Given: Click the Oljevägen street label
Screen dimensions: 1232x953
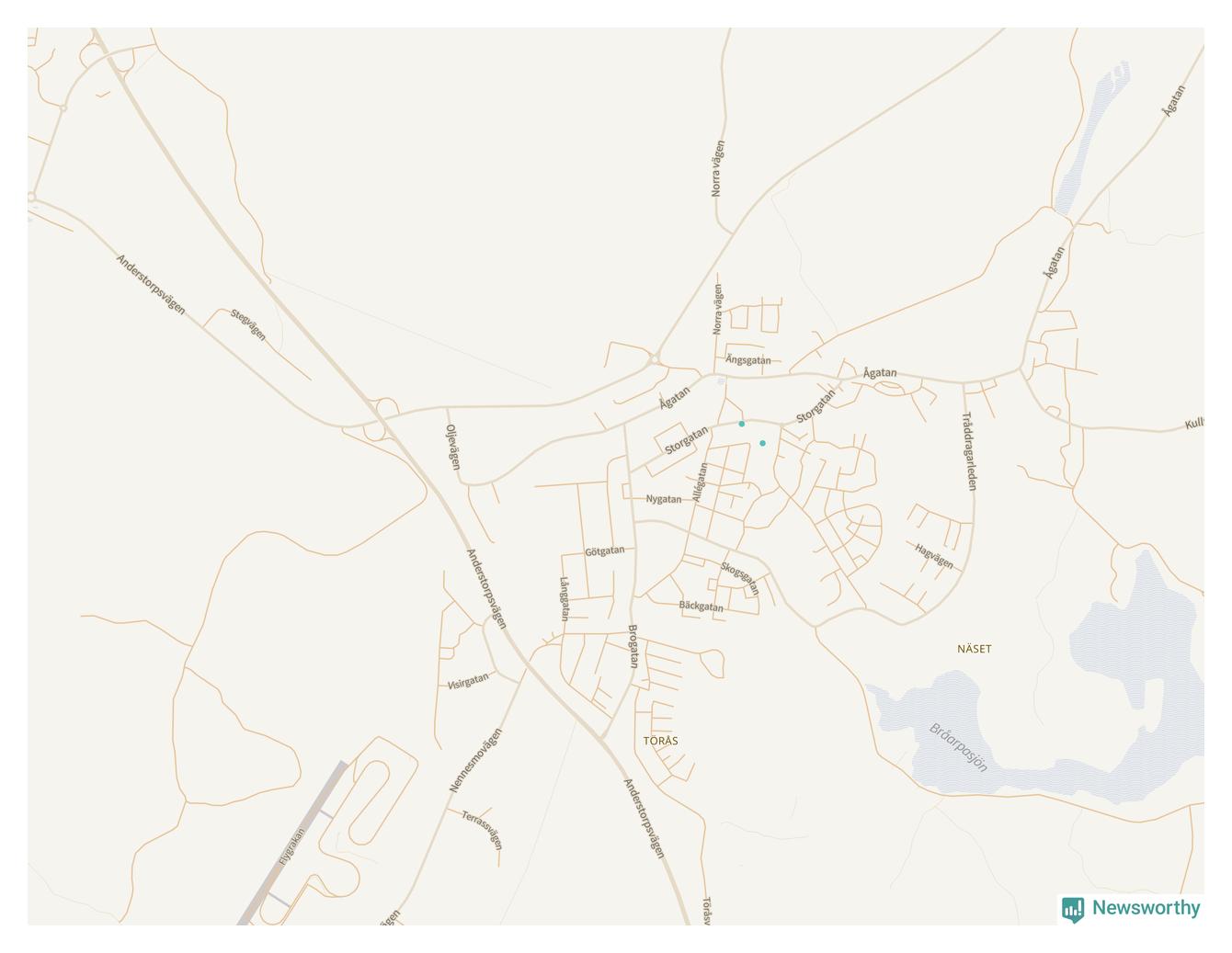Looking at the screenshot, I should 452,447.
